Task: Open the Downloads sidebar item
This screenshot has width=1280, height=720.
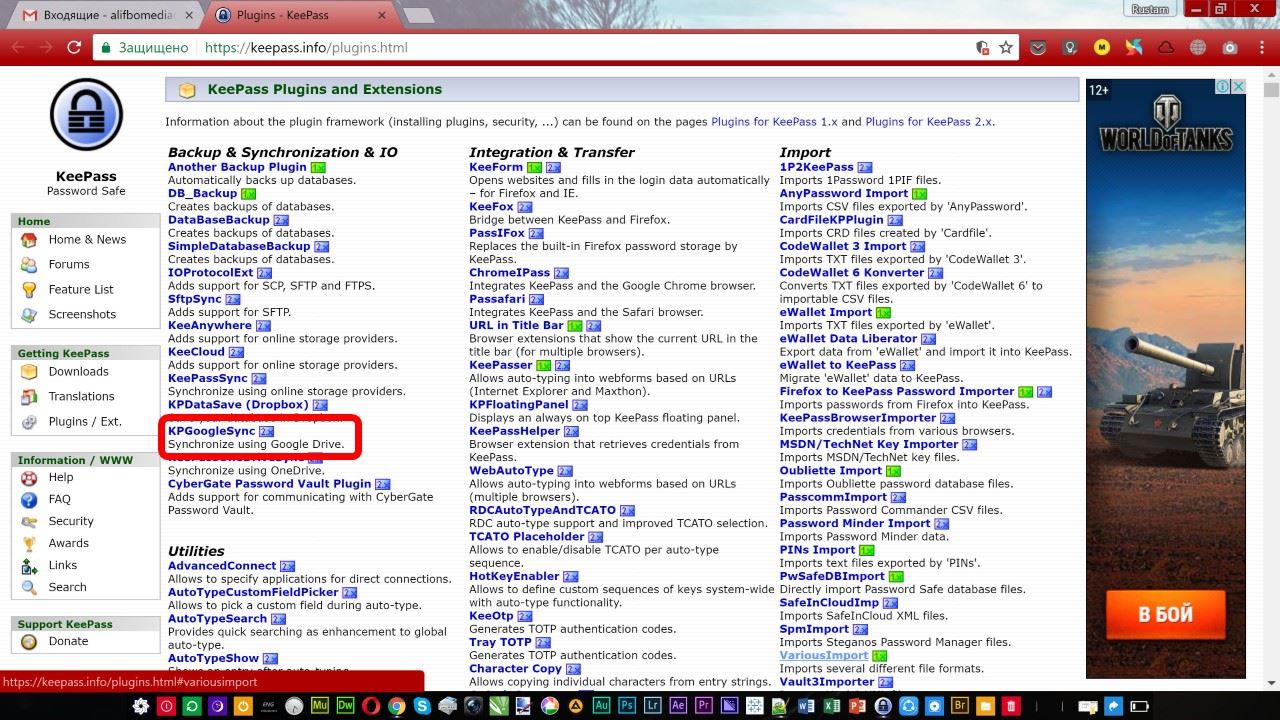Action: click(x=78, y=371)
